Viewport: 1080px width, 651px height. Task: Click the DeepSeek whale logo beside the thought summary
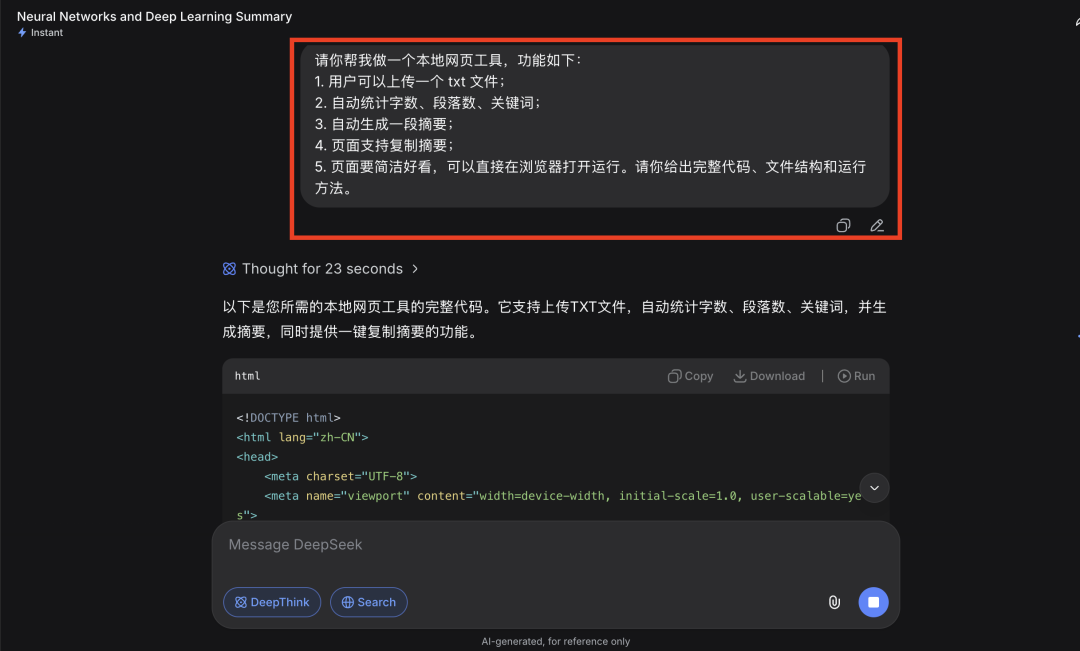[231, 268]
